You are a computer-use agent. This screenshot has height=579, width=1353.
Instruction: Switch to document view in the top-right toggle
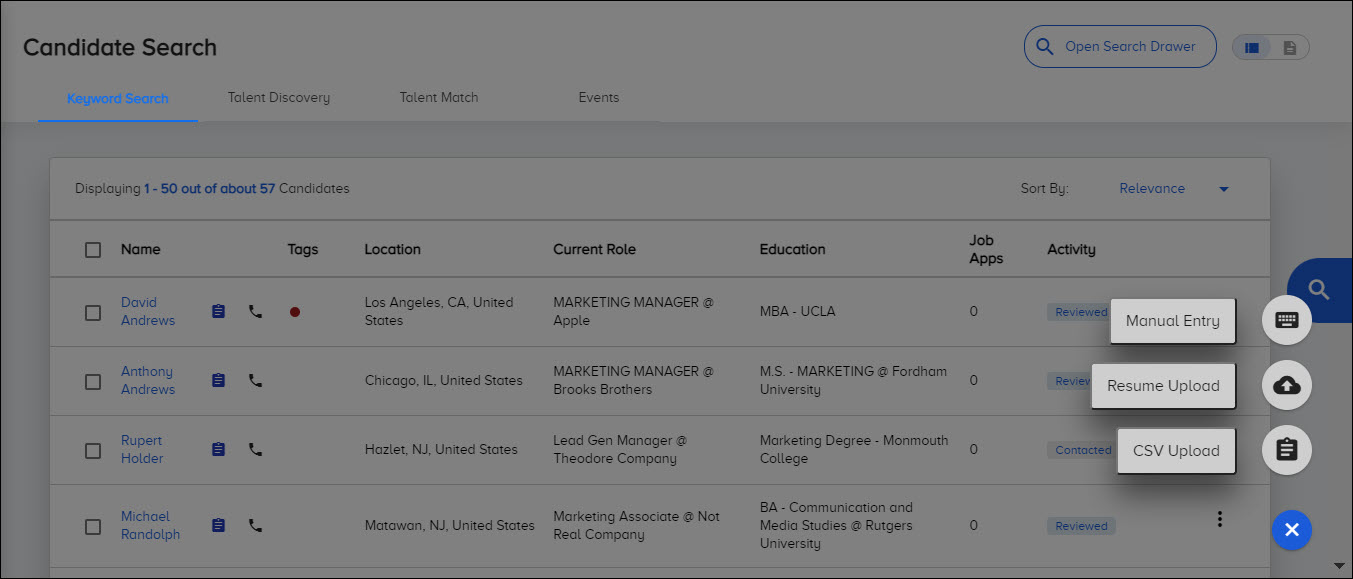click(x=1288, y=47)
